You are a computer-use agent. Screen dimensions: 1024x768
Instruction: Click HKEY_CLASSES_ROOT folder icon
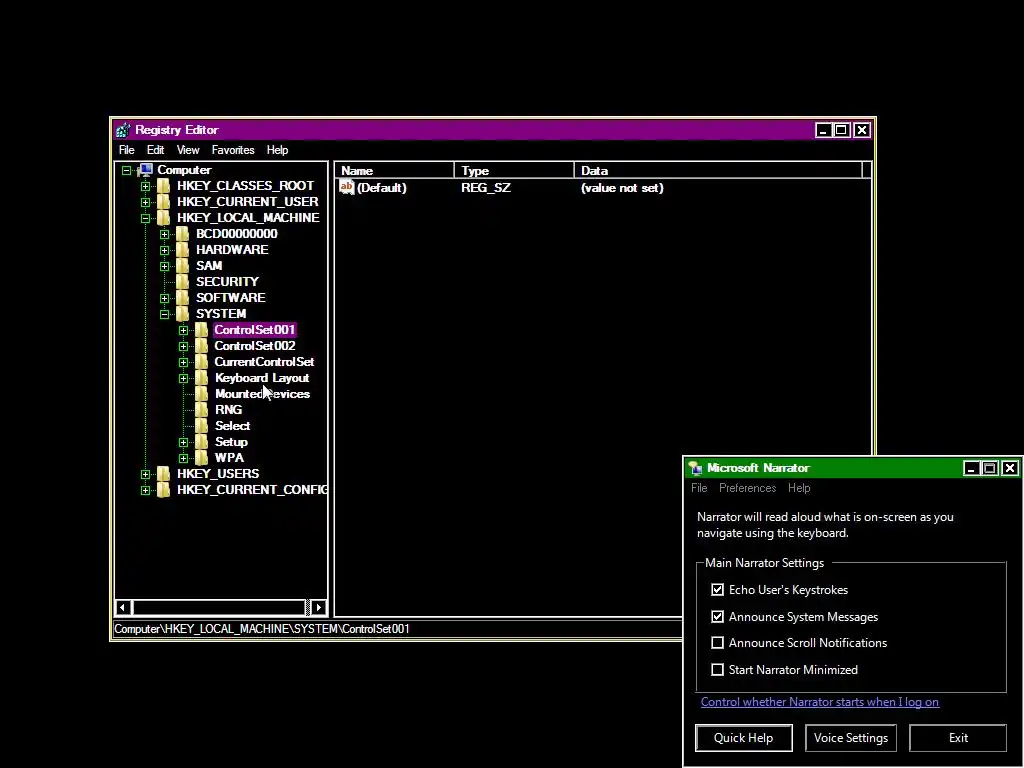(x=164, y=186)
